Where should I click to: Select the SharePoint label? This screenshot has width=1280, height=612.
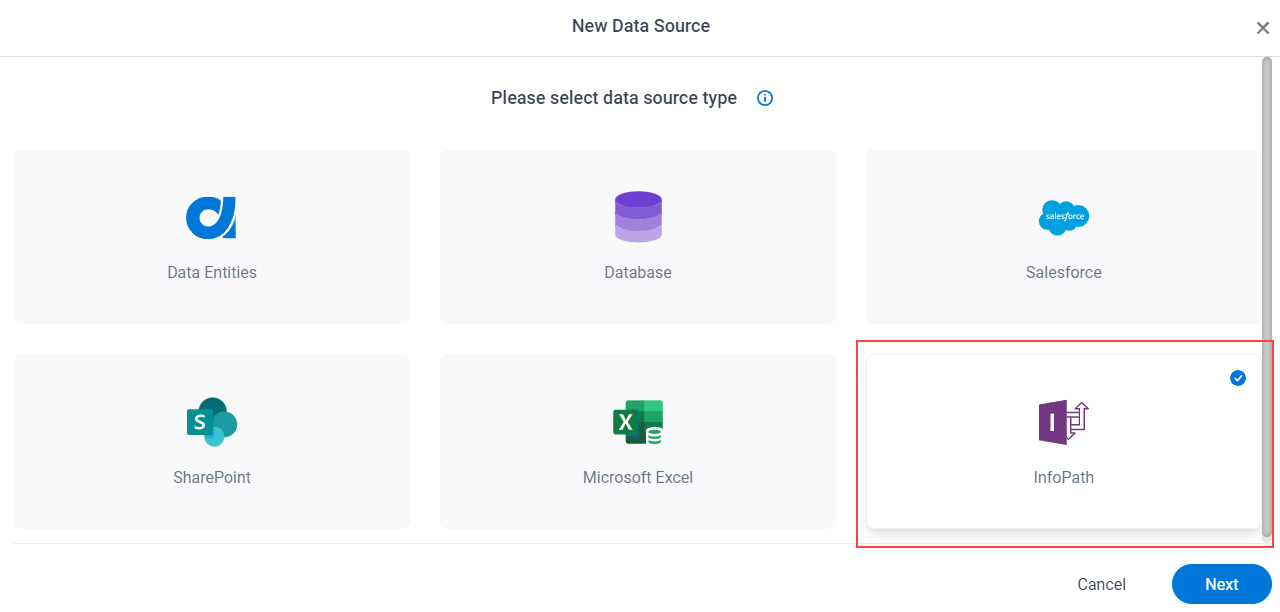[212, 477]
